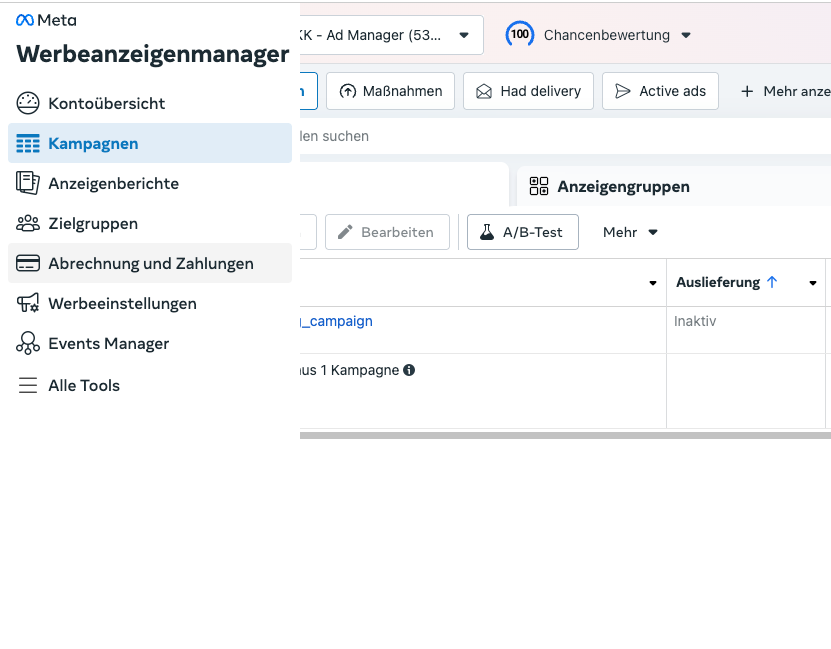This screenshot has height=649, width=831.
Task: Click the info icon beside 1 Kampagne
Action: (409, 370)
